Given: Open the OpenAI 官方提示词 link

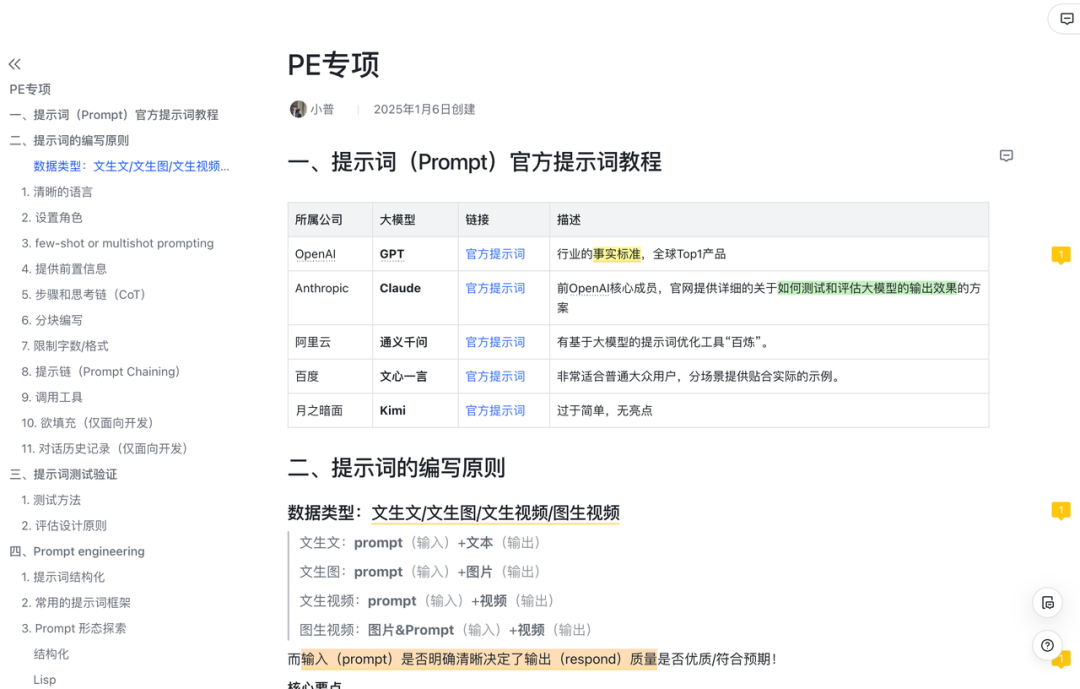Looking at the screenshot, I should [x=495, y=254].
